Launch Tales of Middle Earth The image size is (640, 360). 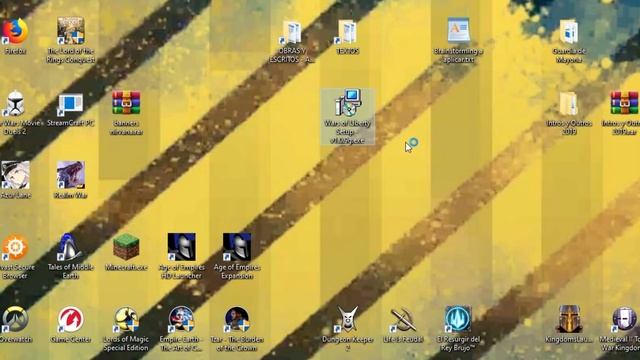tap(71, 247)
